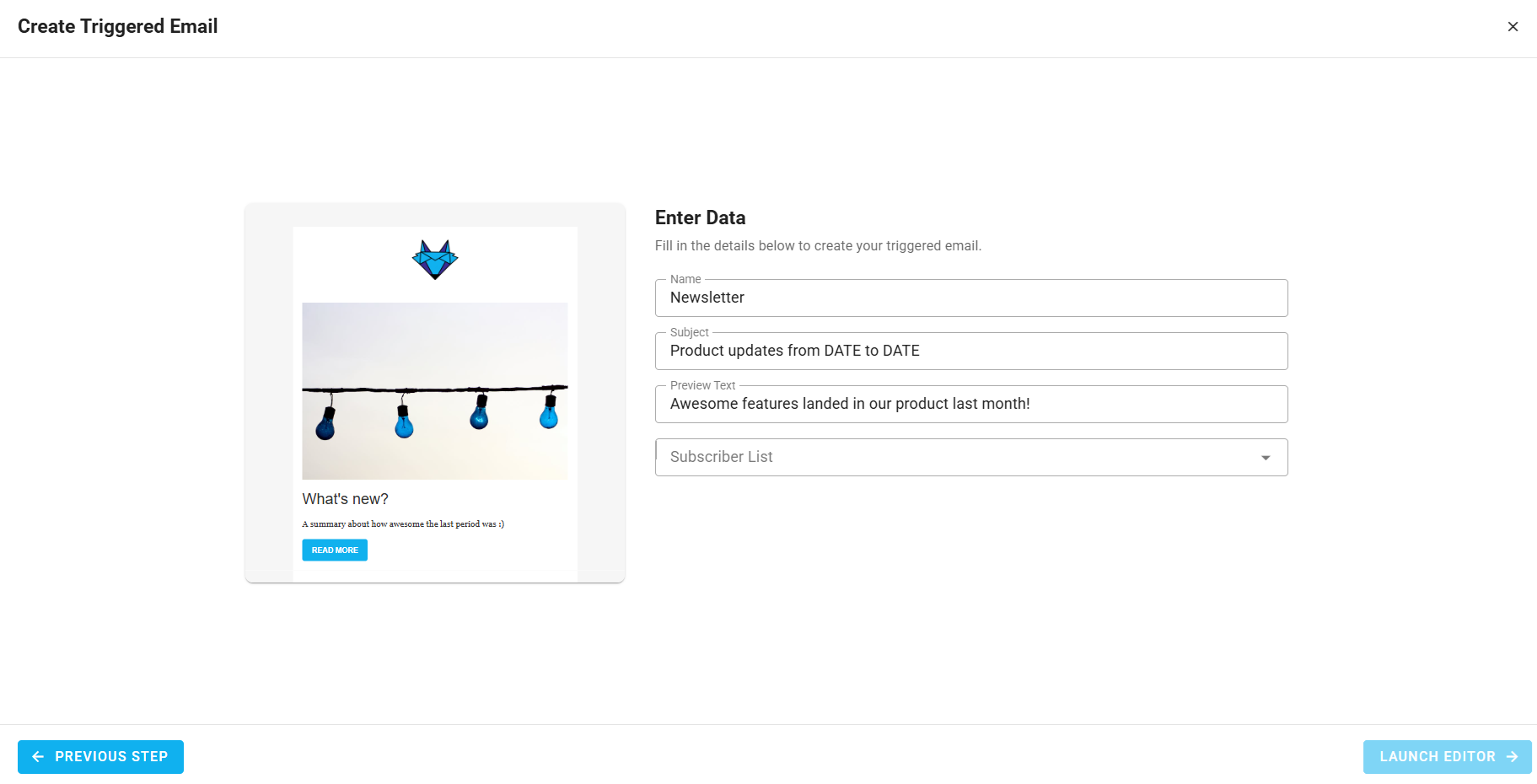
Task: Click the What's new? heading in the preview
Action: (x=345, y=498)
